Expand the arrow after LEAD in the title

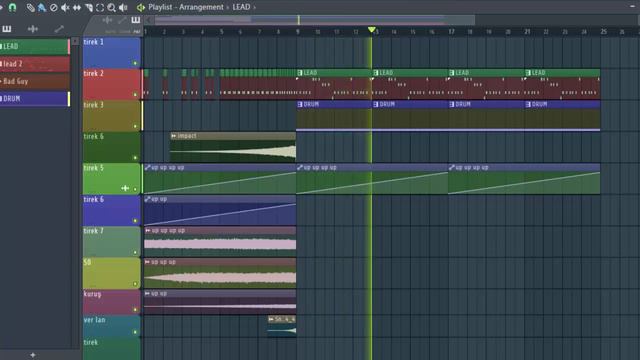(x=254, y=7)
